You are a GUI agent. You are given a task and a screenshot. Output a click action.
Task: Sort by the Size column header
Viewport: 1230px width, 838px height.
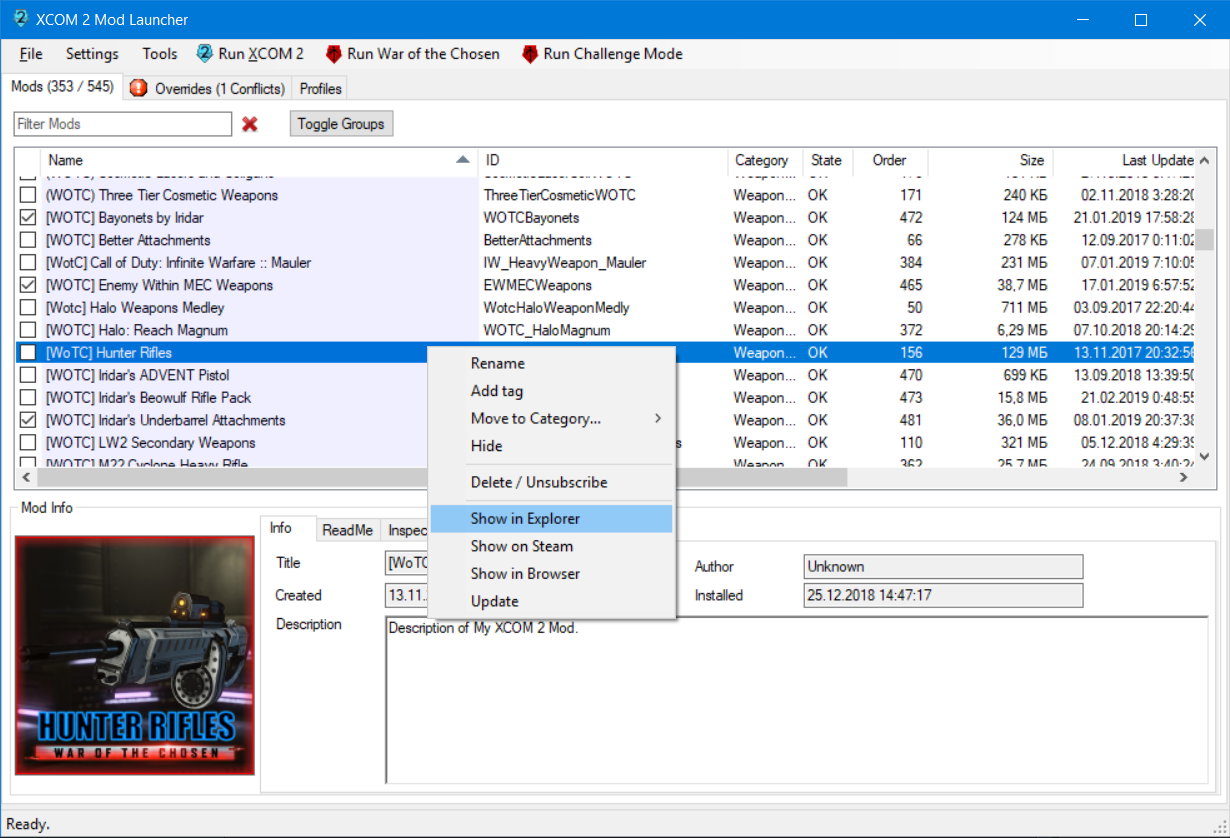[x=990, y=160]
